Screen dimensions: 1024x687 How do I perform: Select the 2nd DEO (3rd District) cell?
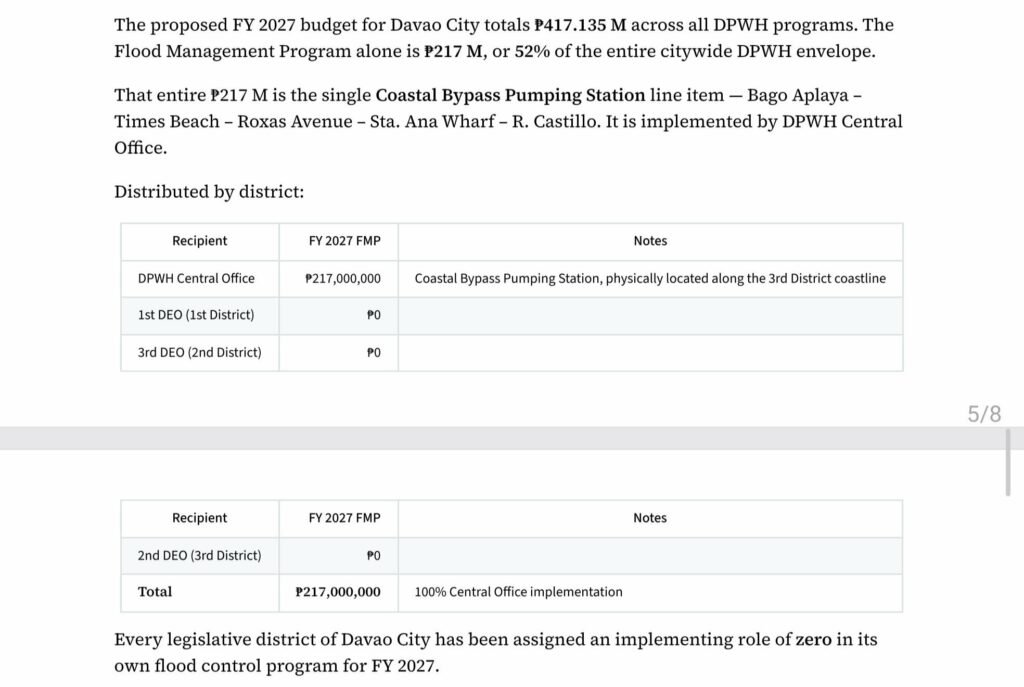(199, 556)
